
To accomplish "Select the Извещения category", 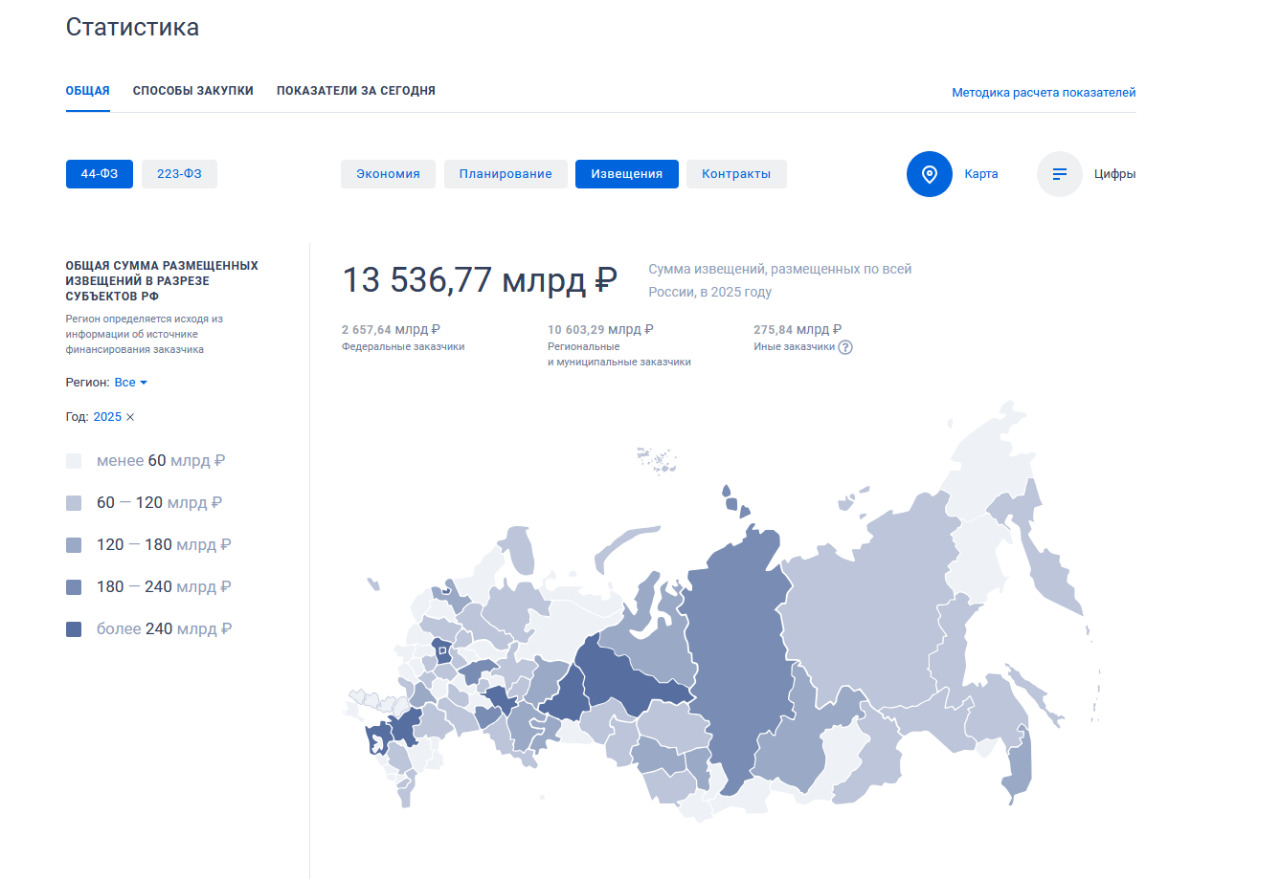I will [626, 174].
